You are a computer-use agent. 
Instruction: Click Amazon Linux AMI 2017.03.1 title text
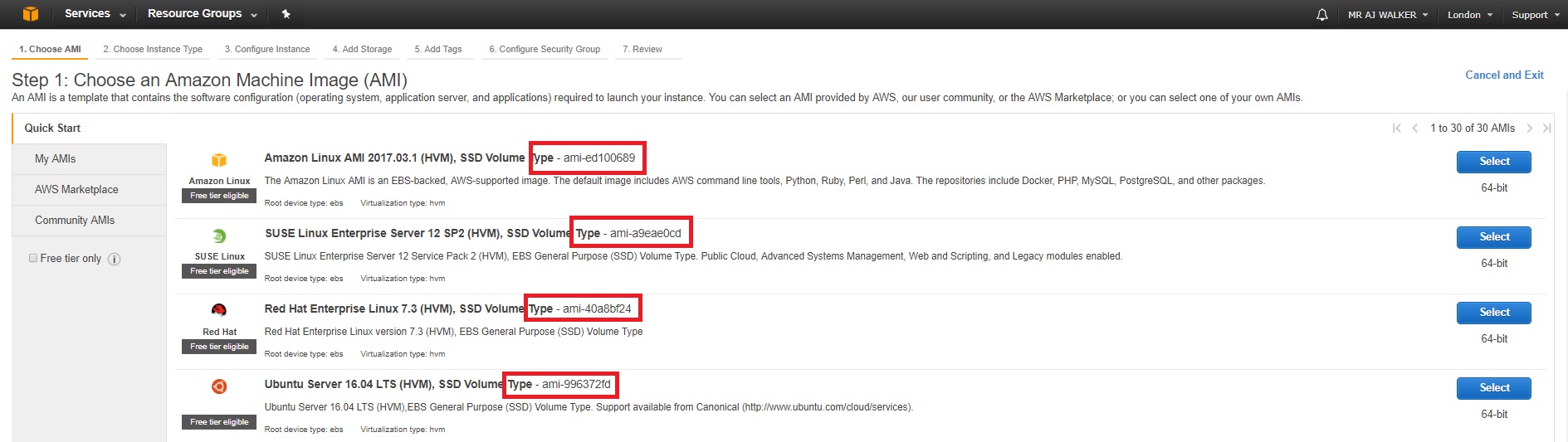point(408,158)
